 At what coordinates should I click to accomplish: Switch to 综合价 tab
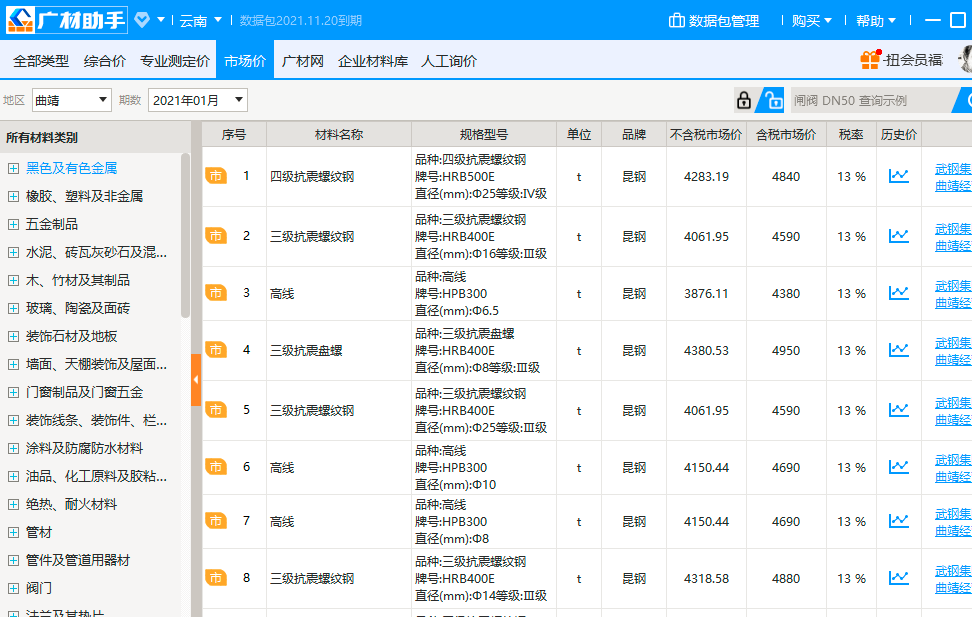[105, 61]
